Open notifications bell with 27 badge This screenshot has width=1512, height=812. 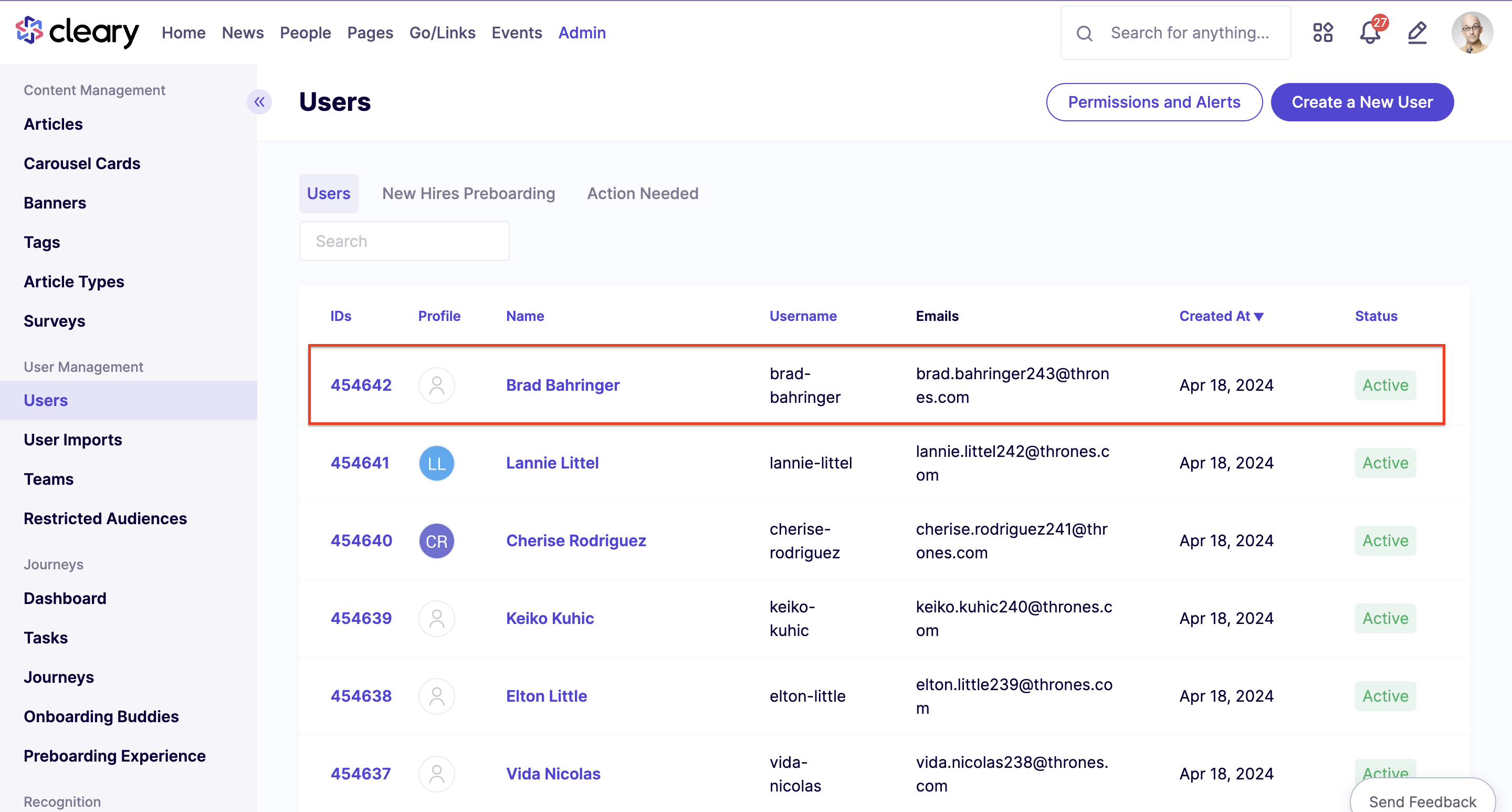(x=1371, y=32)
